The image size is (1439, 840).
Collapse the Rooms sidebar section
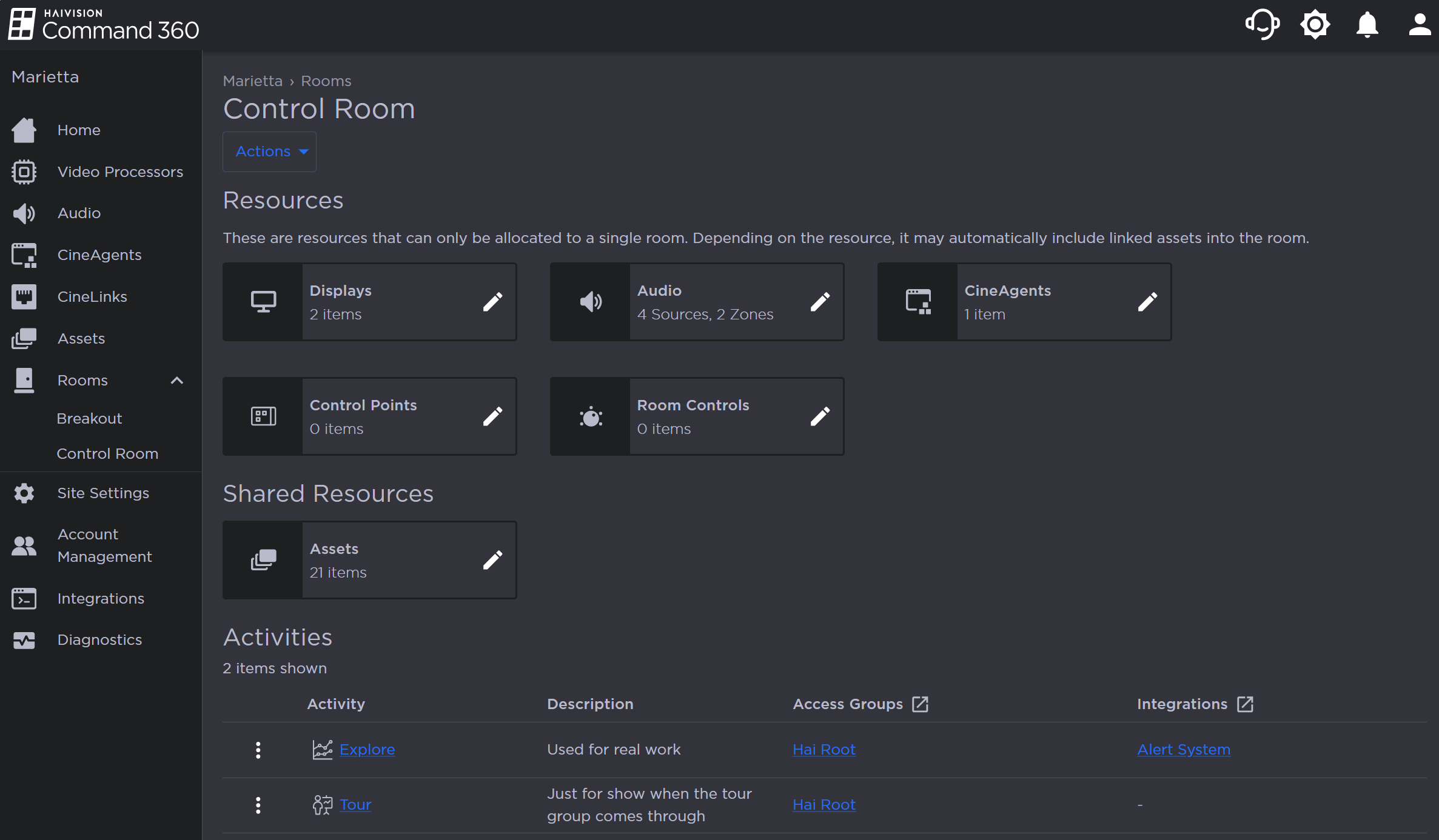coord(176,381)
